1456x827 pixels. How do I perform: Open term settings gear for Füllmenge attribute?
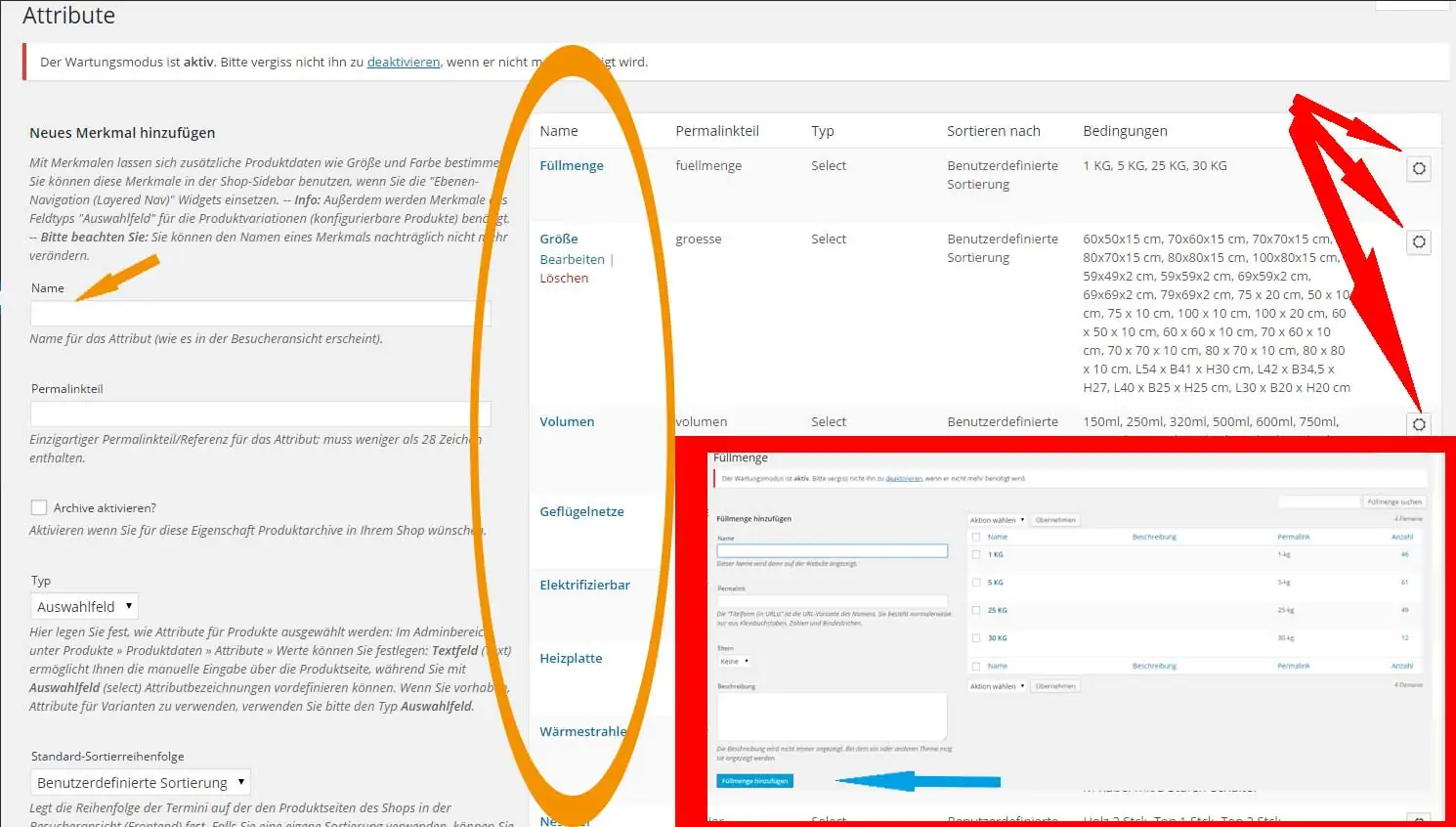(1419, 168)
